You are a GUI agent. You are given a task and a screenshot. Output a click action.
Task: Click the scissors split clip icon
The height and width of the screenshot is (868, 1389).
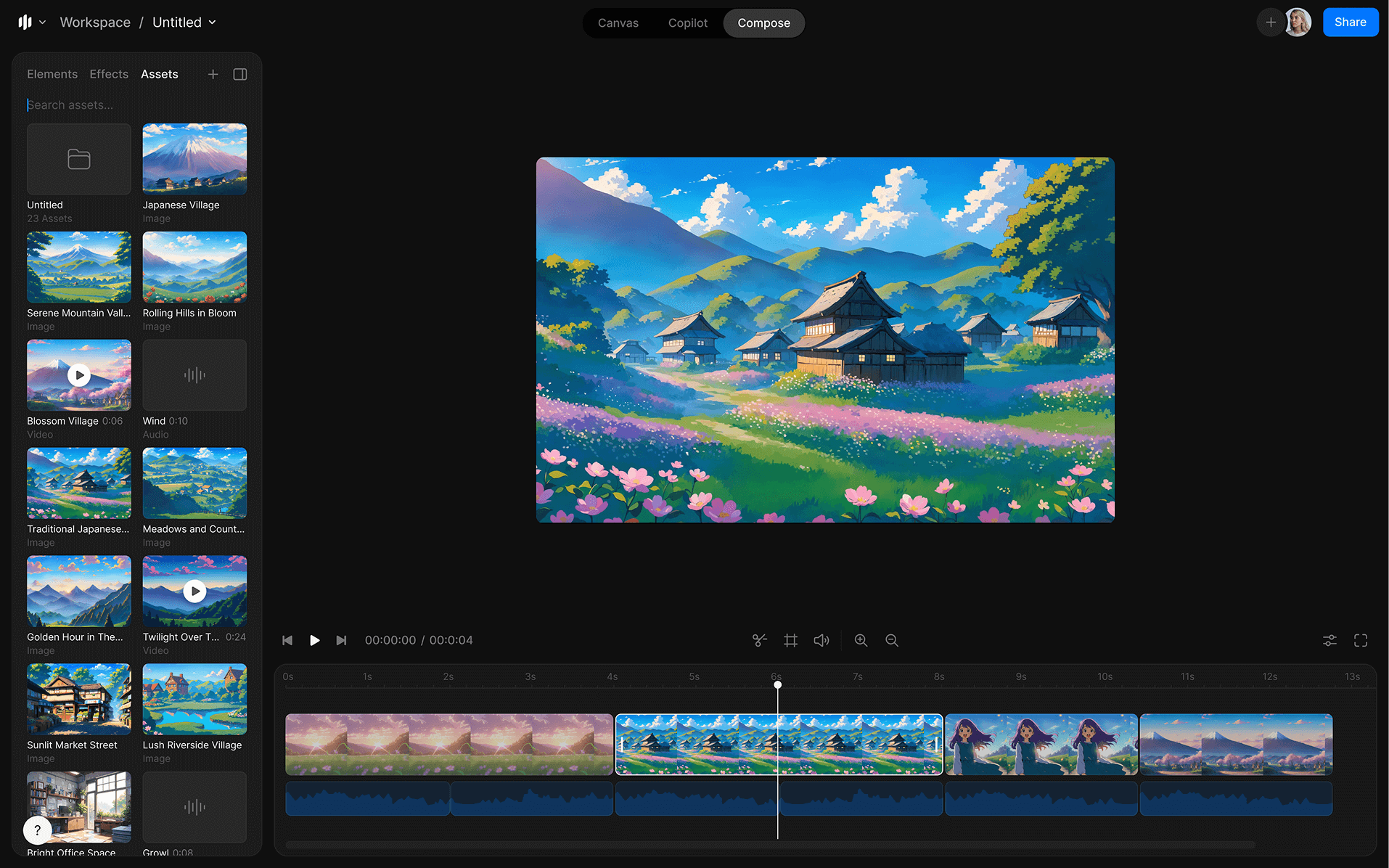[x=759, y=640]
